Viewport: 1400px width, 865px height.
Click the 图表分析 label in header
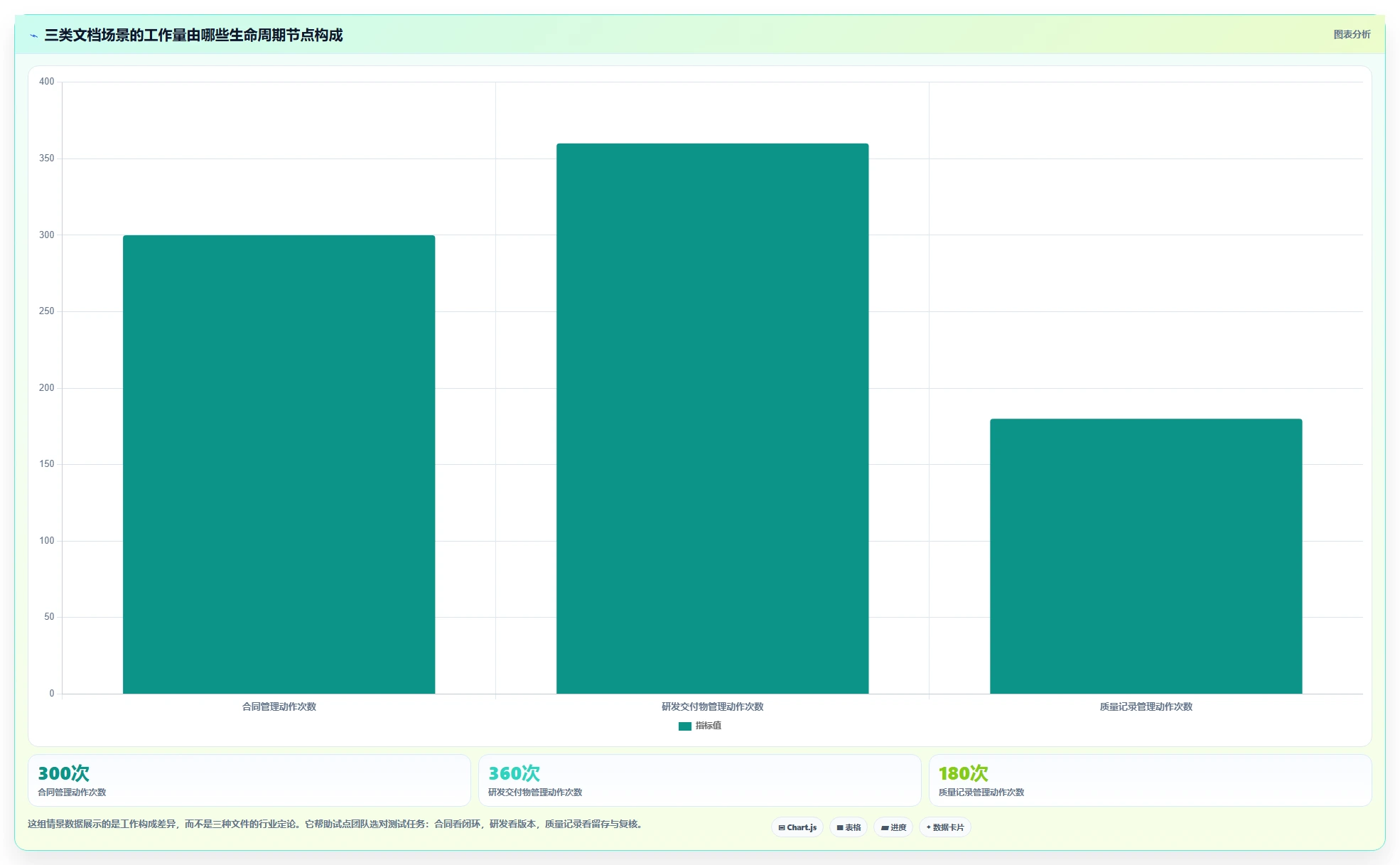pos(1352,34)
